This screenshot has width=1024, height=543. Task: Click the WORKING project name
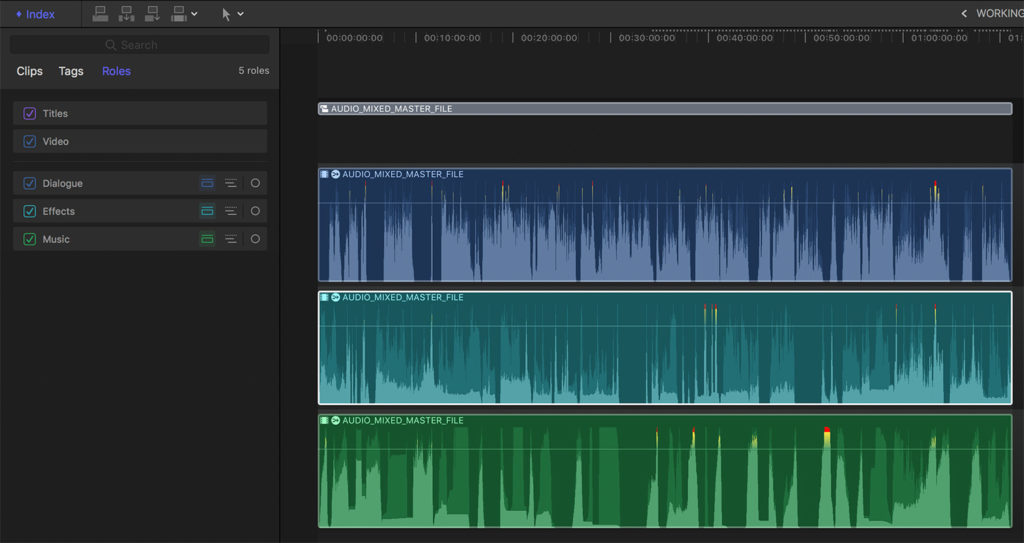coord(1000,14)
